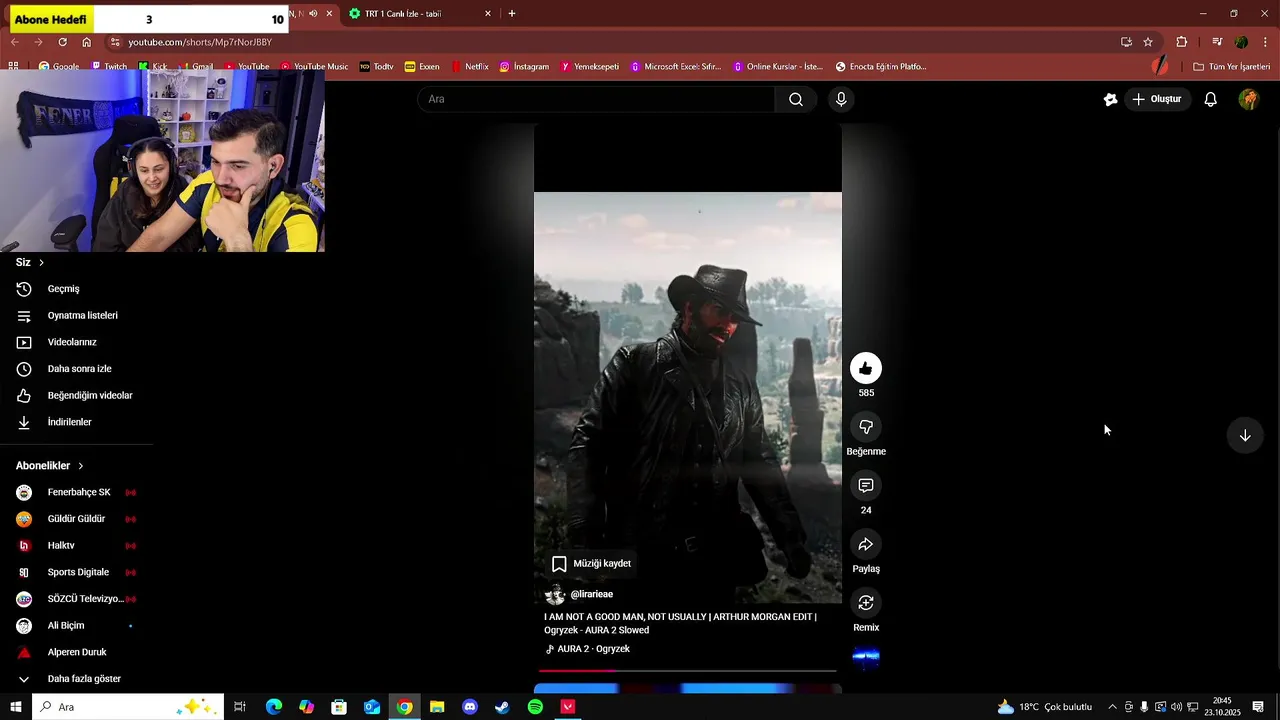Viewport: 1280px width, 720px height.
Task: Open Windows Start menu
Action: click(x=16, y=707)
